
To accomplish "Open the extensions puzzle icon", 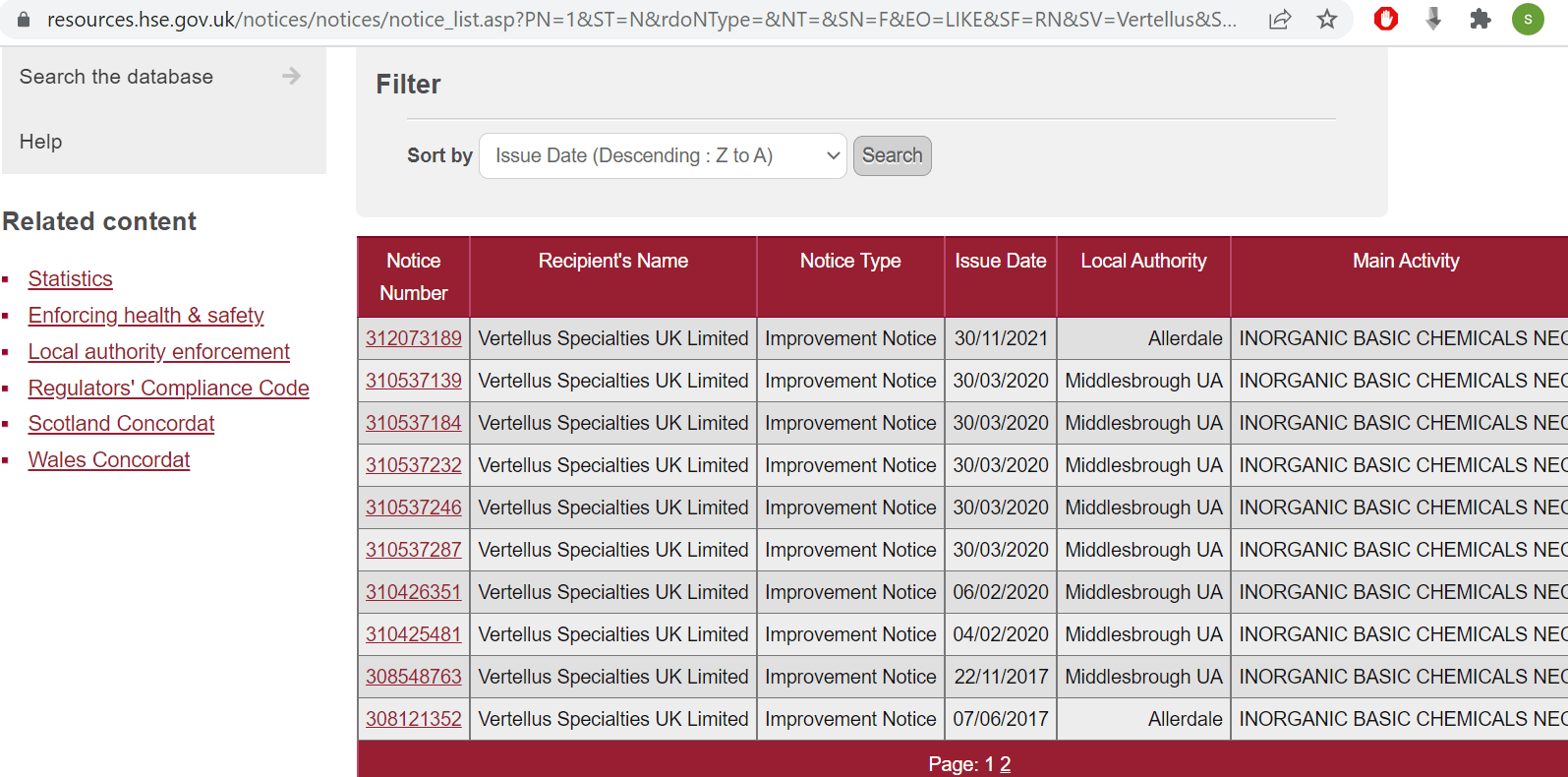I will click(1481, 19).
